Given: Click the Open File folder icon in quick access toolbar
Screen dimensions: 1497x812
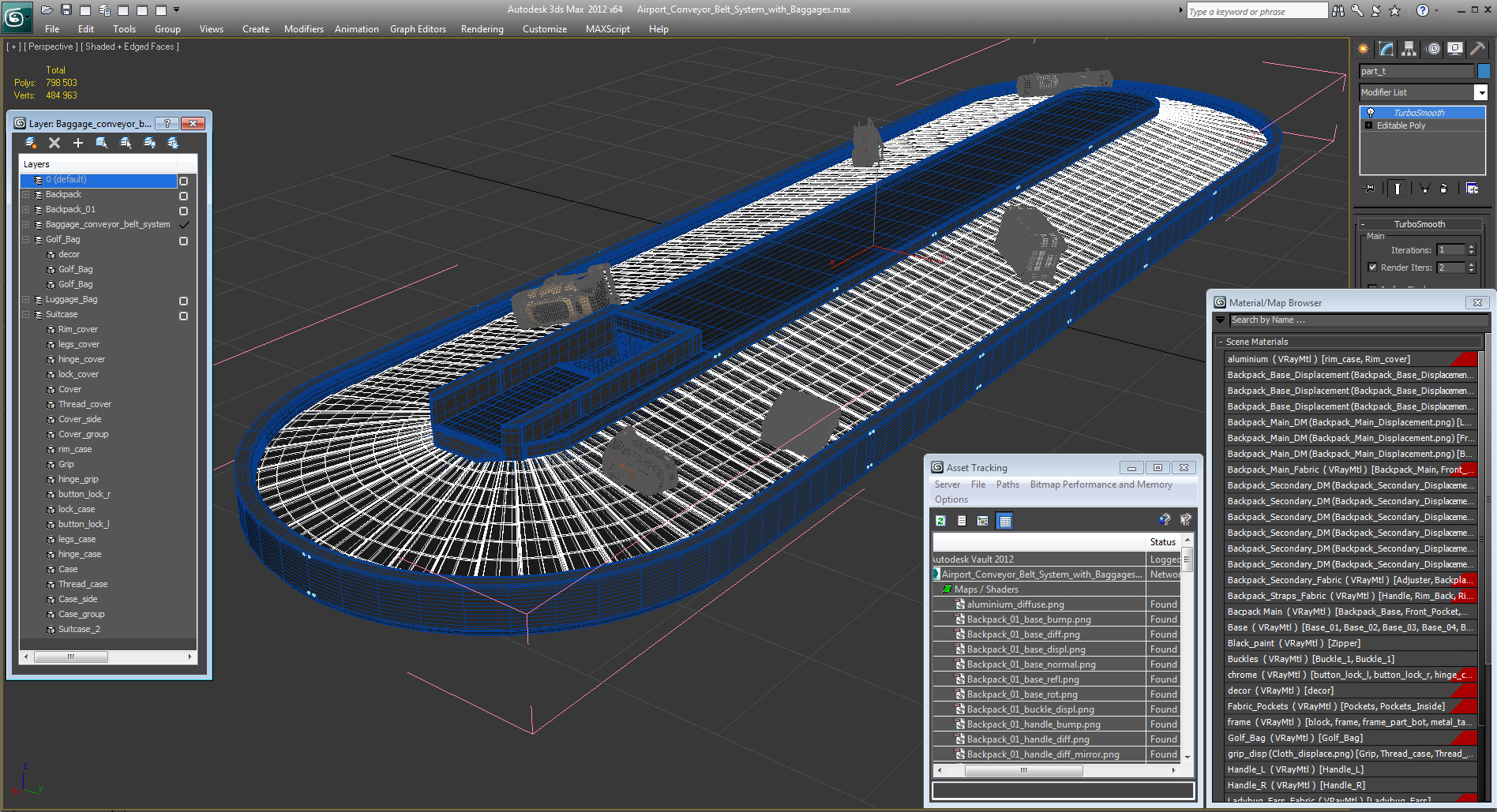Looking at the screenshot, I should [47, 9].
